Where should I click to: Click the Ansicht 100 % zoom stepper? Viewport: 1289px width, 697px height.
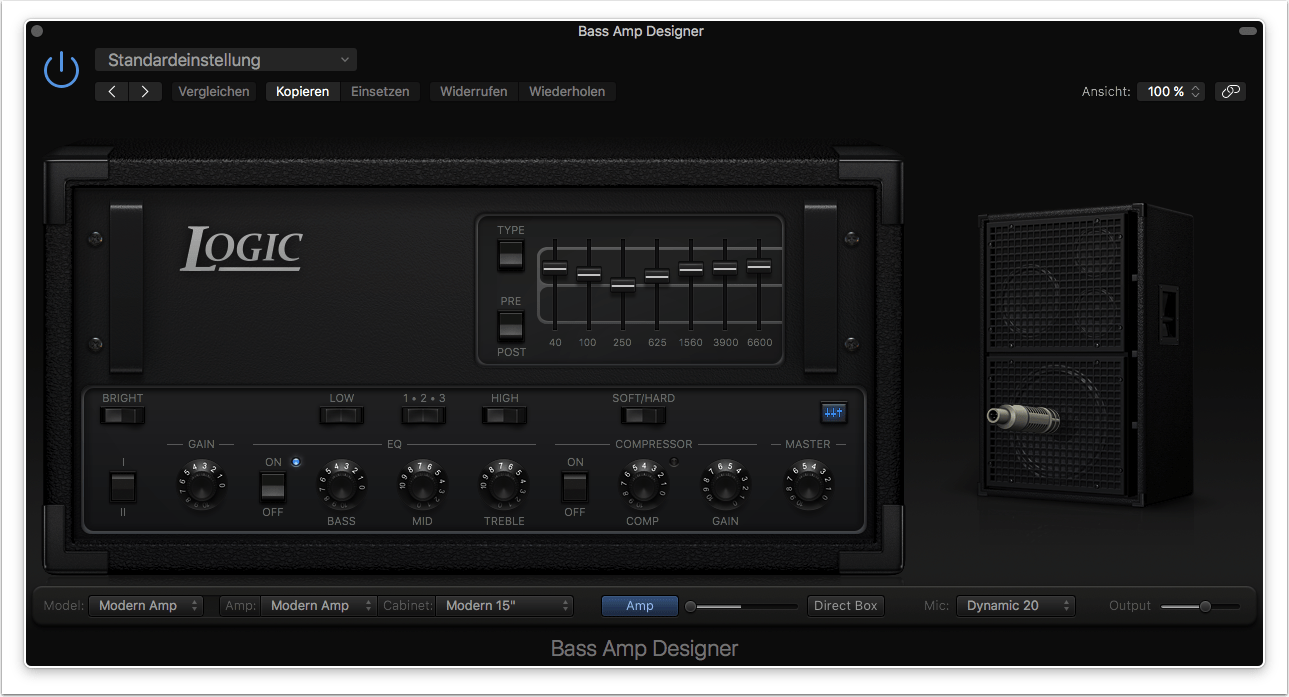click(1171, 91)
